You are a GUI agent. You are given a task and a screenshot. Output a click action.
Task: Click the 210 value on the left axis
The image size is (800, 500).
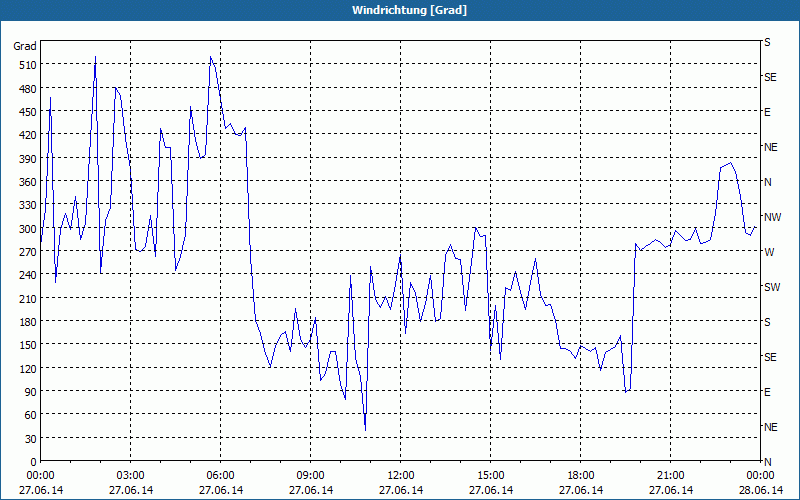(x=28, y=298)
